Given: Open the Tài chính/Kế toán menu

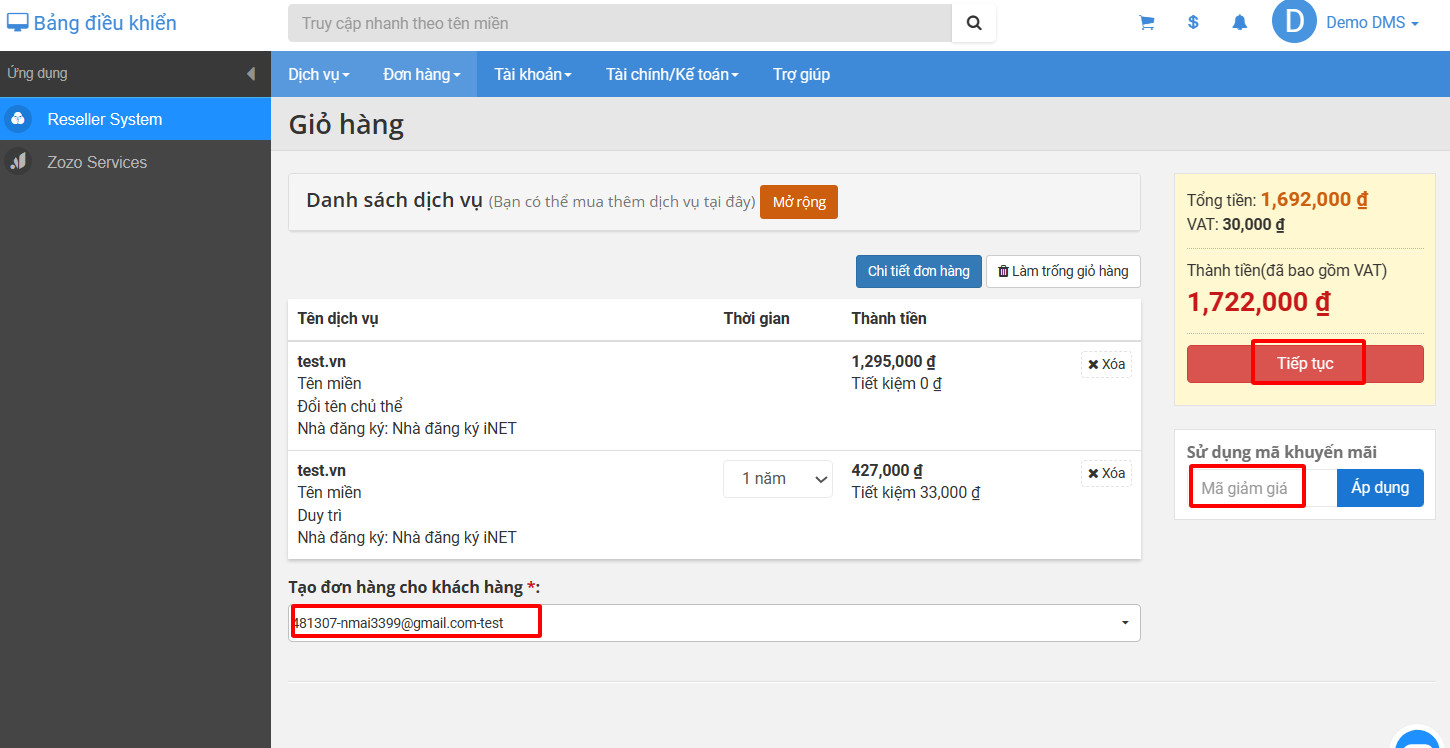Looking at the screenshot, I should [x=672, y=74].
